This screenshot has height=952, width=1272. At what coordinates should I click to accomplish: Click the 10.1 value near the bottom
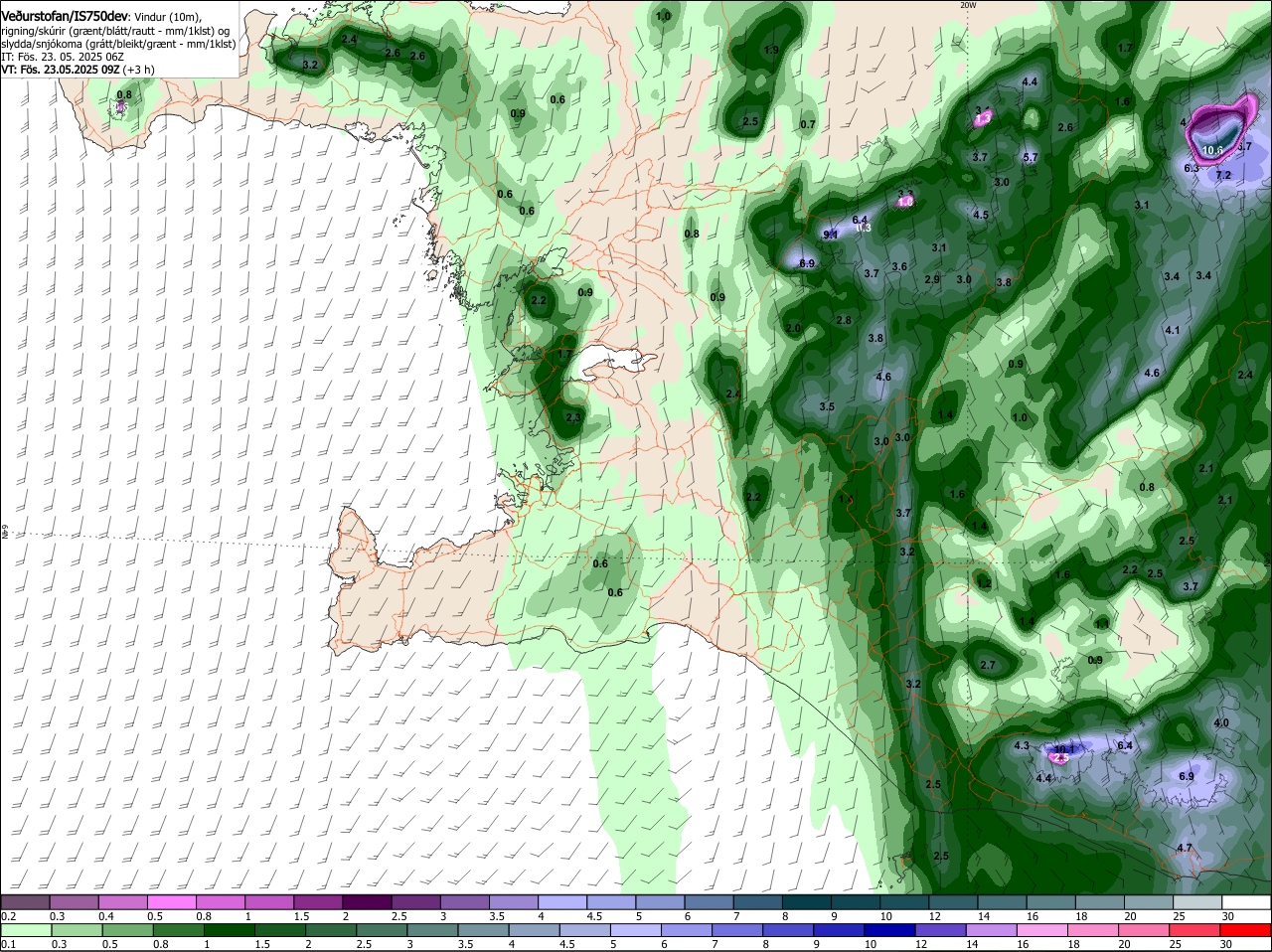pos(1063,748)
